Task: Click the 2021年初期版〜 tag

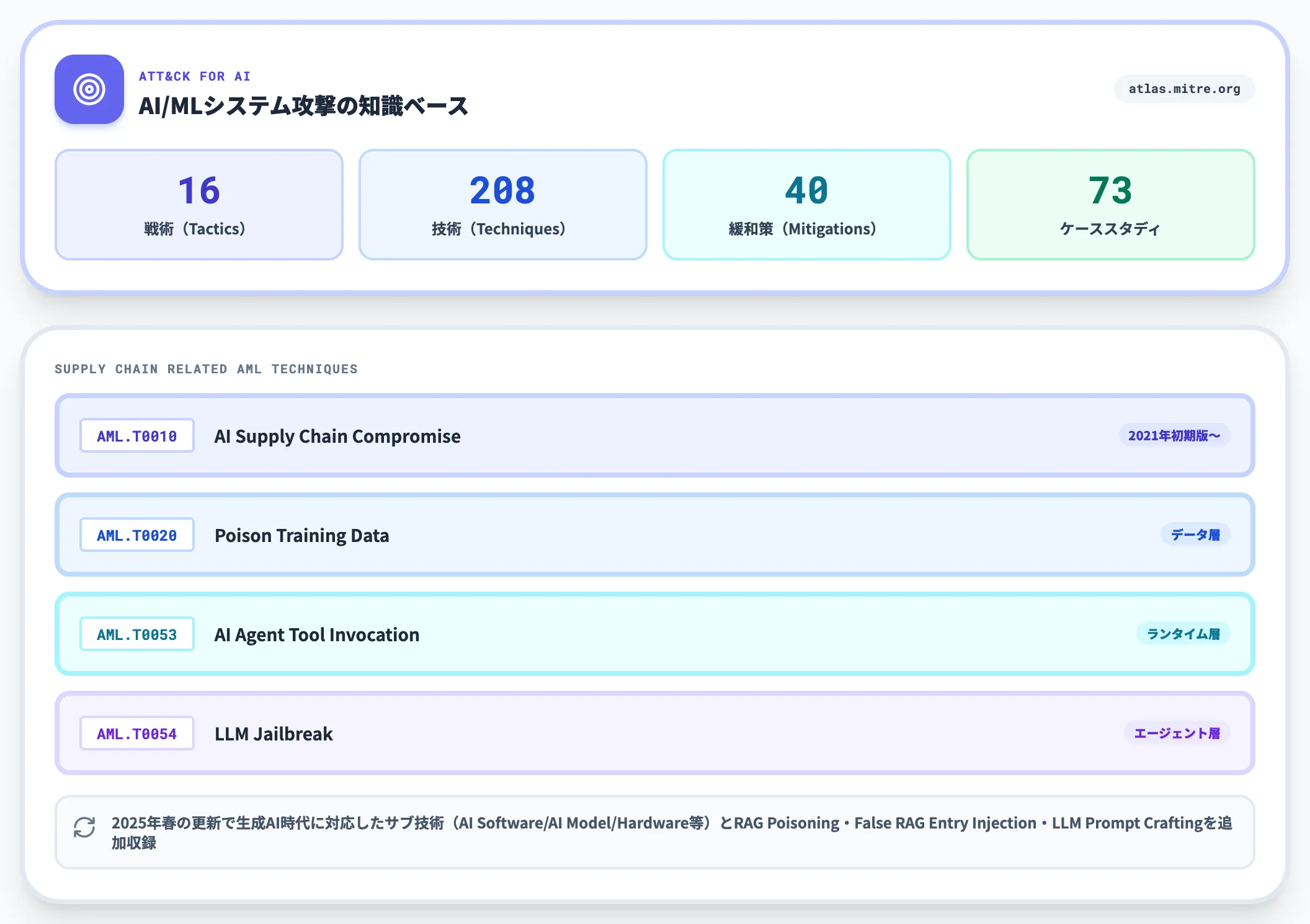Action: tap(1174, 435)
